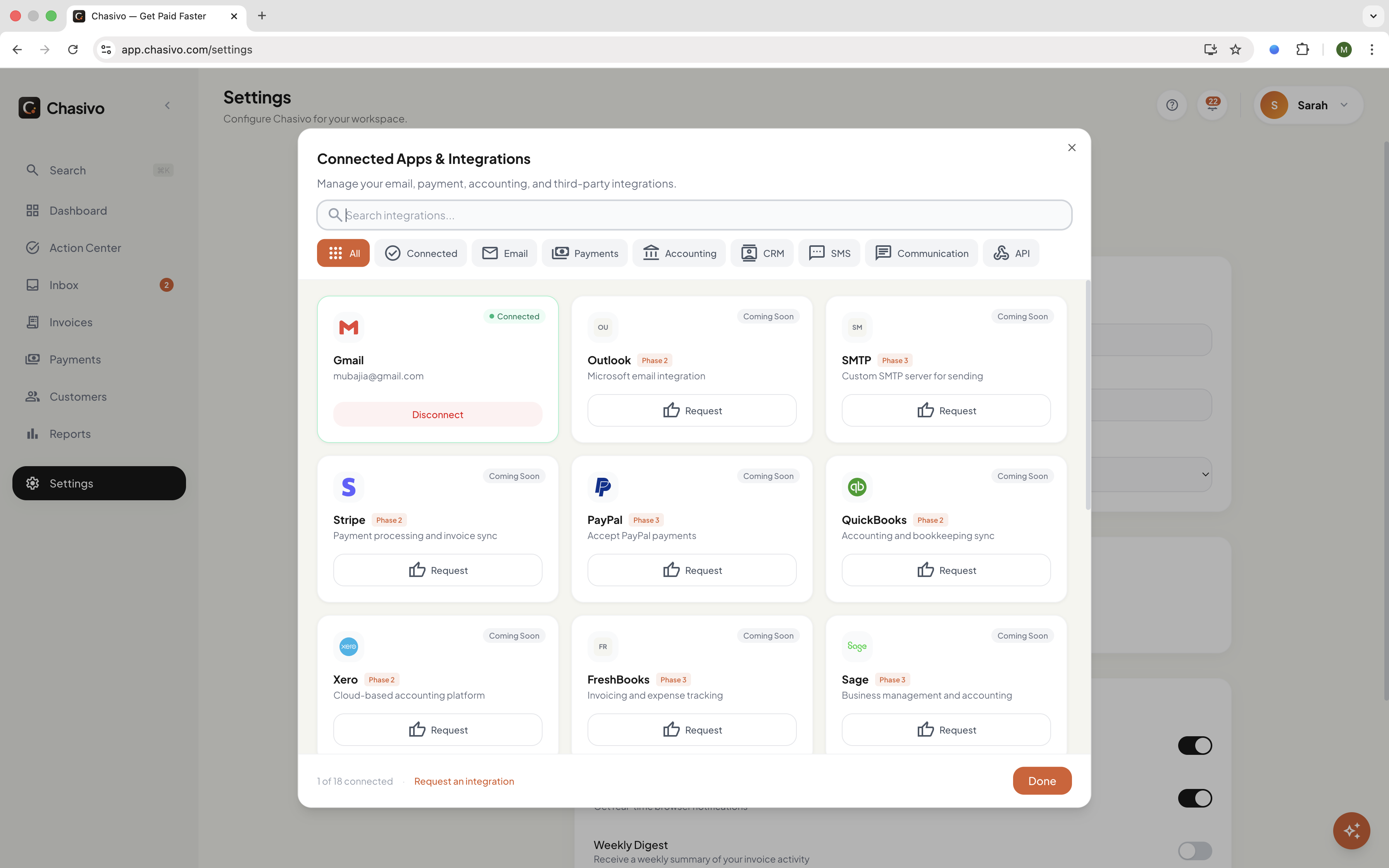Viewport: 1389px width, 868px height.
Task: Click the Sage logo icon
Action: [857, 646]
